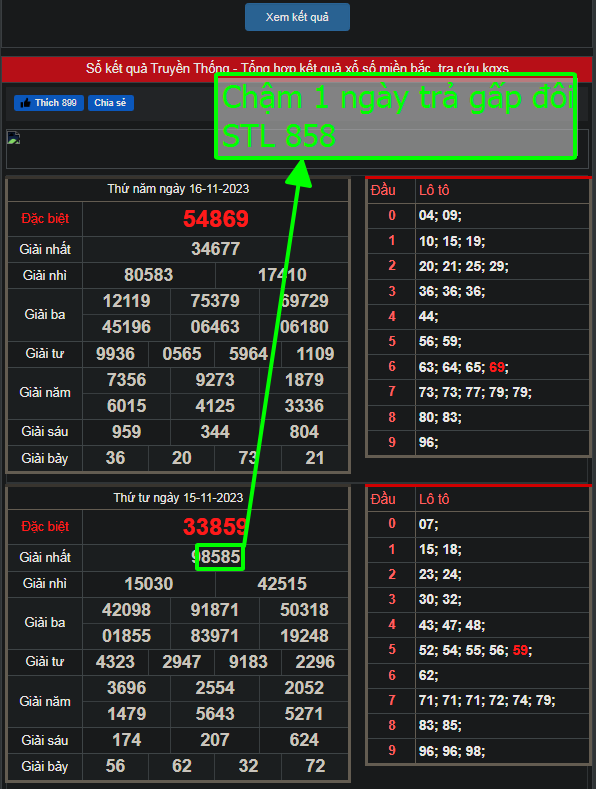Click the red Sổ kết quả Truyền Thống header
The height and width of the screenshot is (789, 596).
297,68
